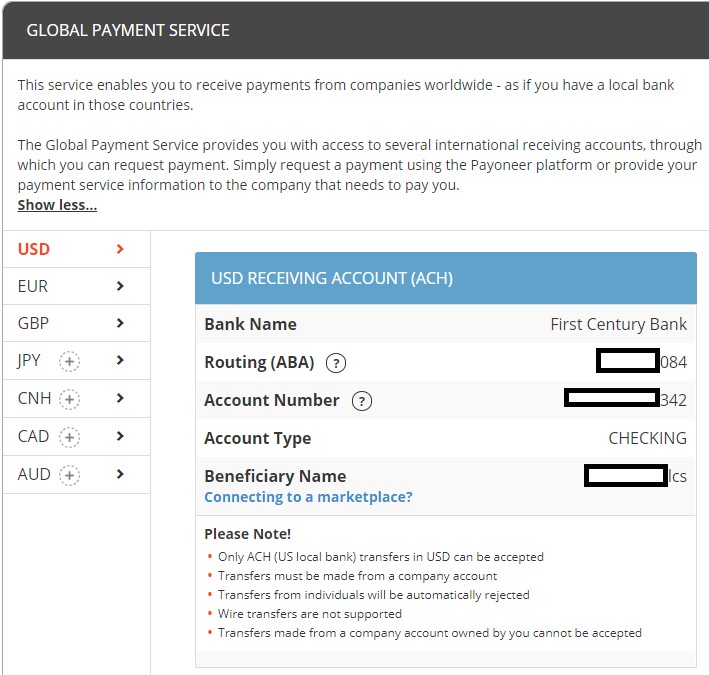Open the Routing (ABA) help question mark
This screenshot has width=709, height=675.
(336, 363)
